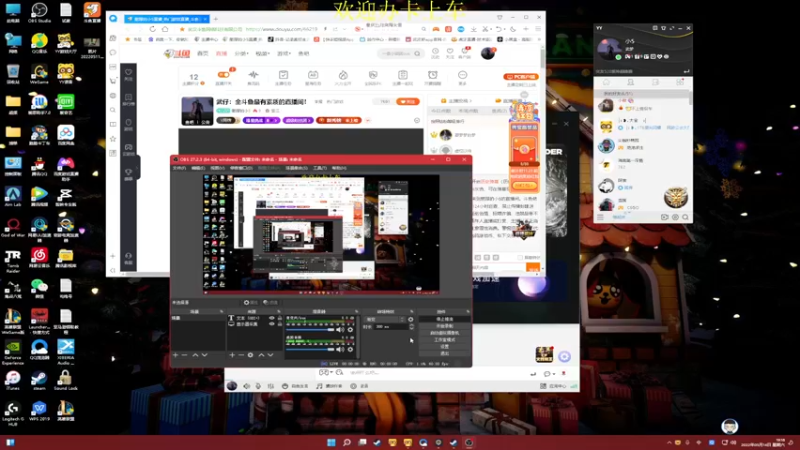Open source Filters button above Sources panel

[270, 303]
